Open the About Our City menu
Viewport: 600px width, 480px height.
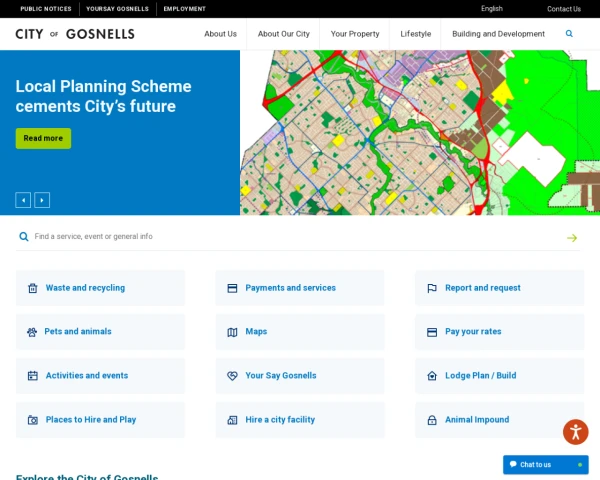pos(284,34)
